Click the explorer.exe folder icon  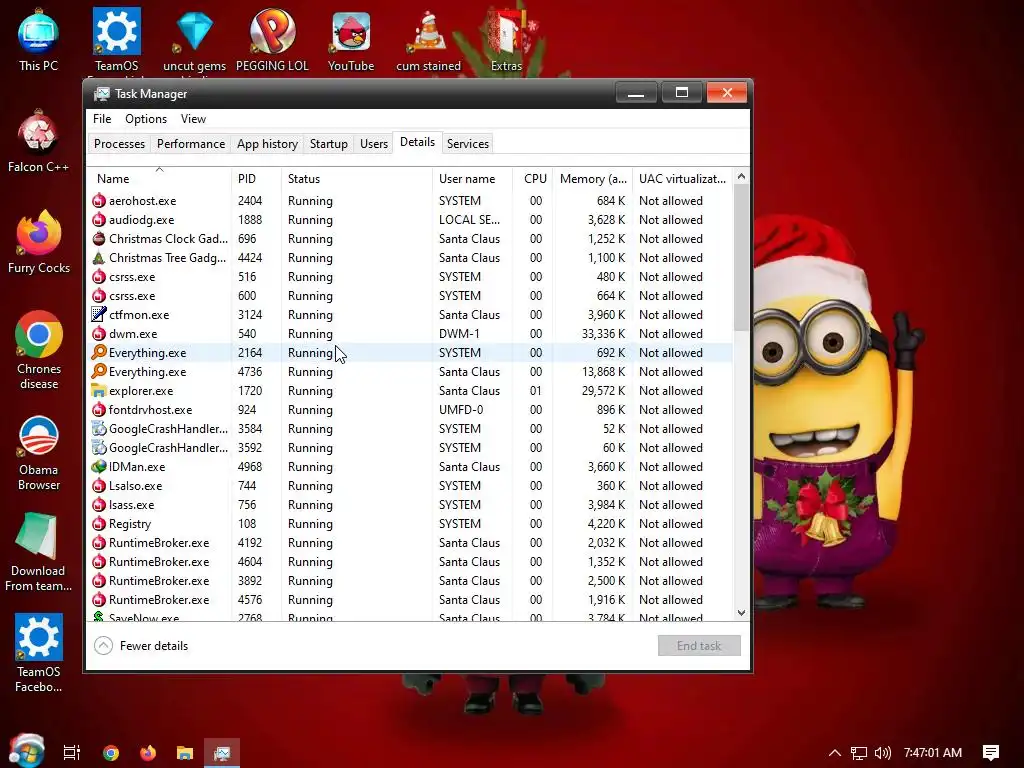click(x=99, y=391)
